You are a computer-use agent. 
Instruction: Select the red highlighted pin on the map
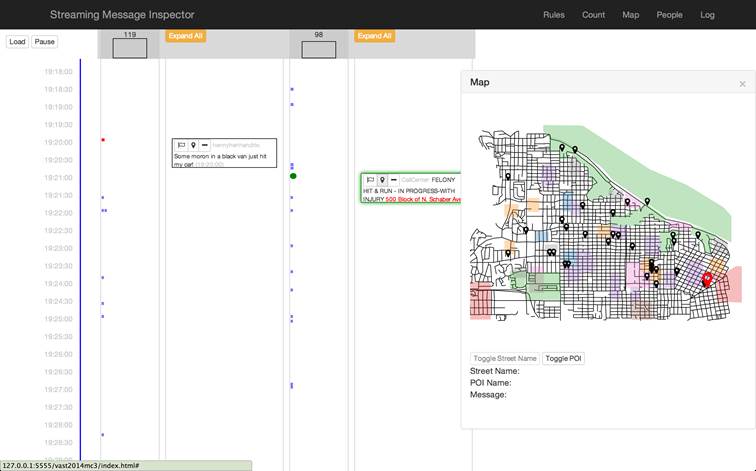pyautogui.click(x=707, y=280)
